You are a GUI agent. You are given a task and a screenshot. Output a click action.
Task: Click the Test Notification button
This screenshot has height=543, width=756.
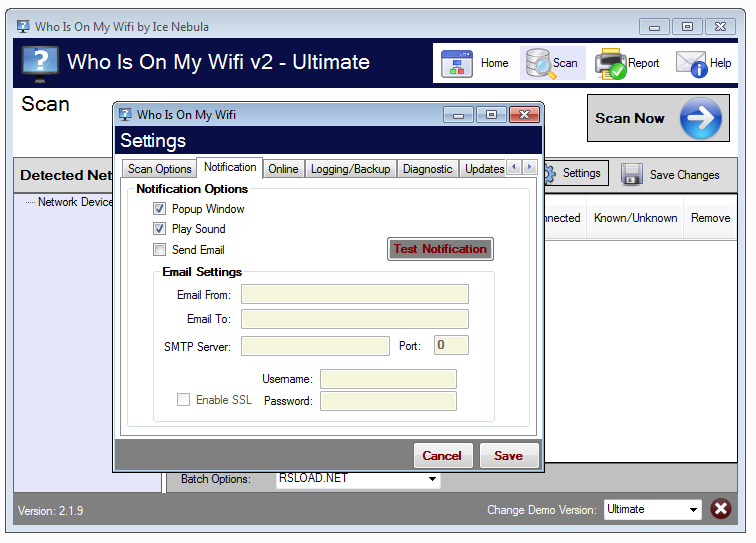tap(440, 249)
